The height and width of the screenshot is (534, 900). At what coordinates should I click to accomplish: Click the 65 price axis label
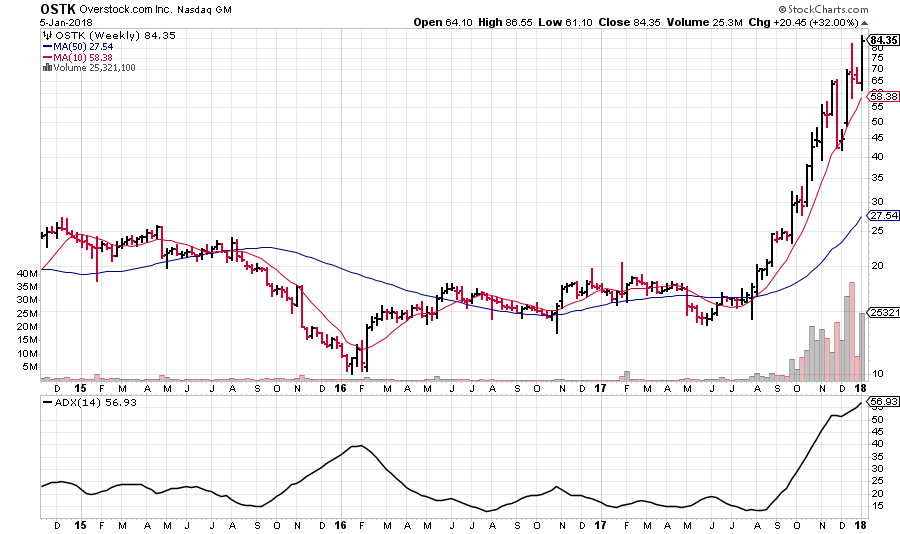tap(878, 81)
